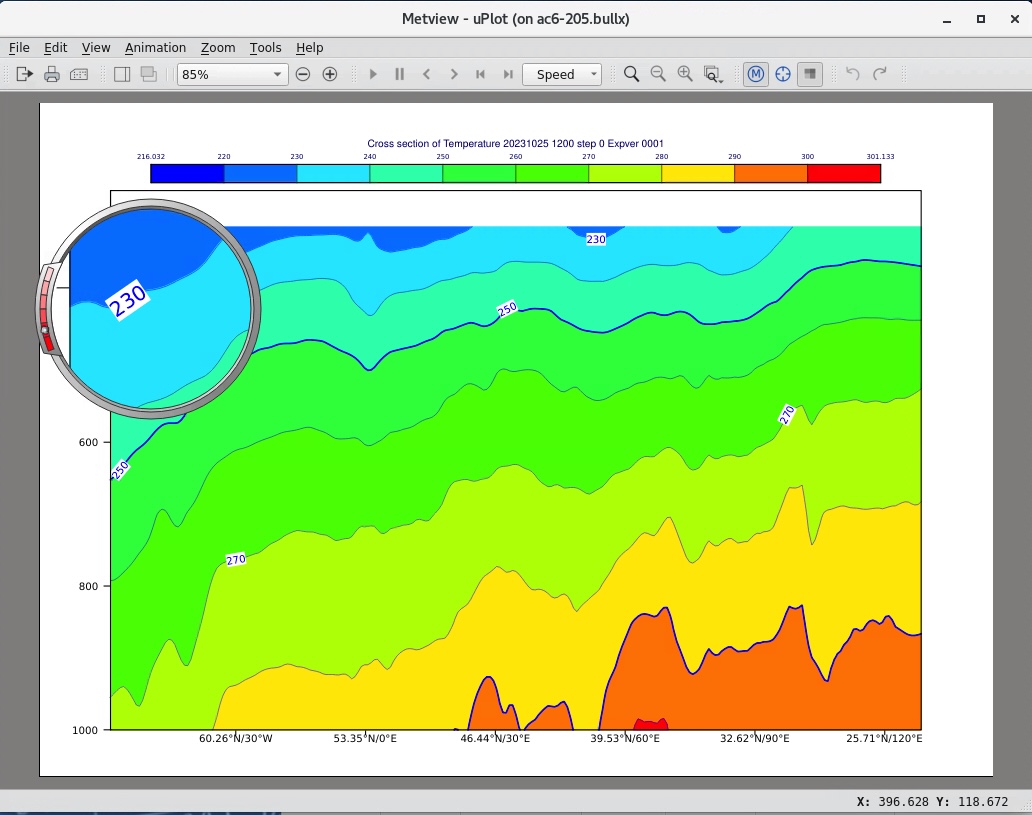Jump to first animation frame

click(x=480, y=74)
